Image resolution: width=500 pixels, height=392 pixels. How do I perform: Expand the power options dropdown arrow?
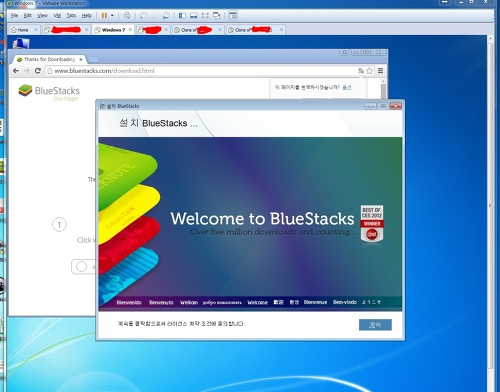point(112,16)
